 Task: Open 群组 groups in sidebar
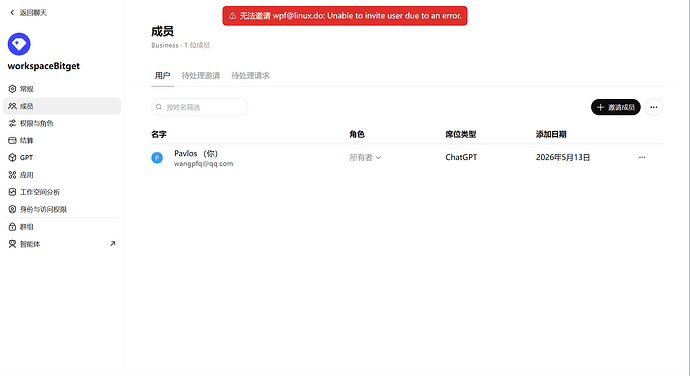(62, 227)
